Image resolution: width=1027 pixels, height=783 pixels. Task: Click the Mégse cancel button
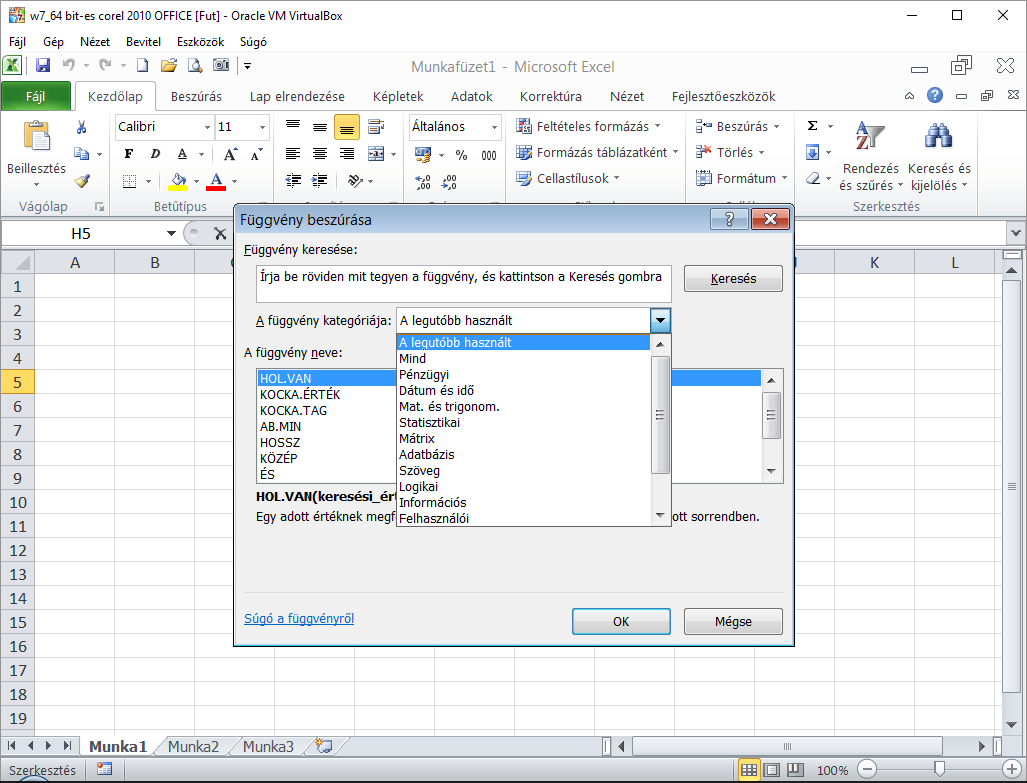(733, 621)
